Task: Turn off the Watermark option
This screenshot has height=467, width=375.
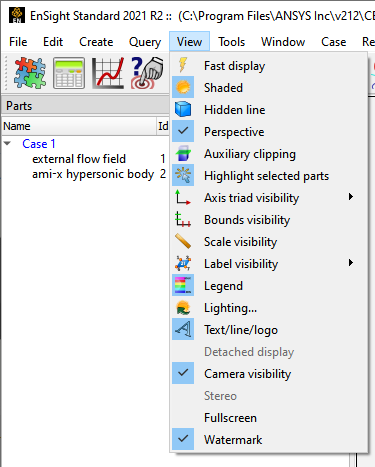Action: 269,440
